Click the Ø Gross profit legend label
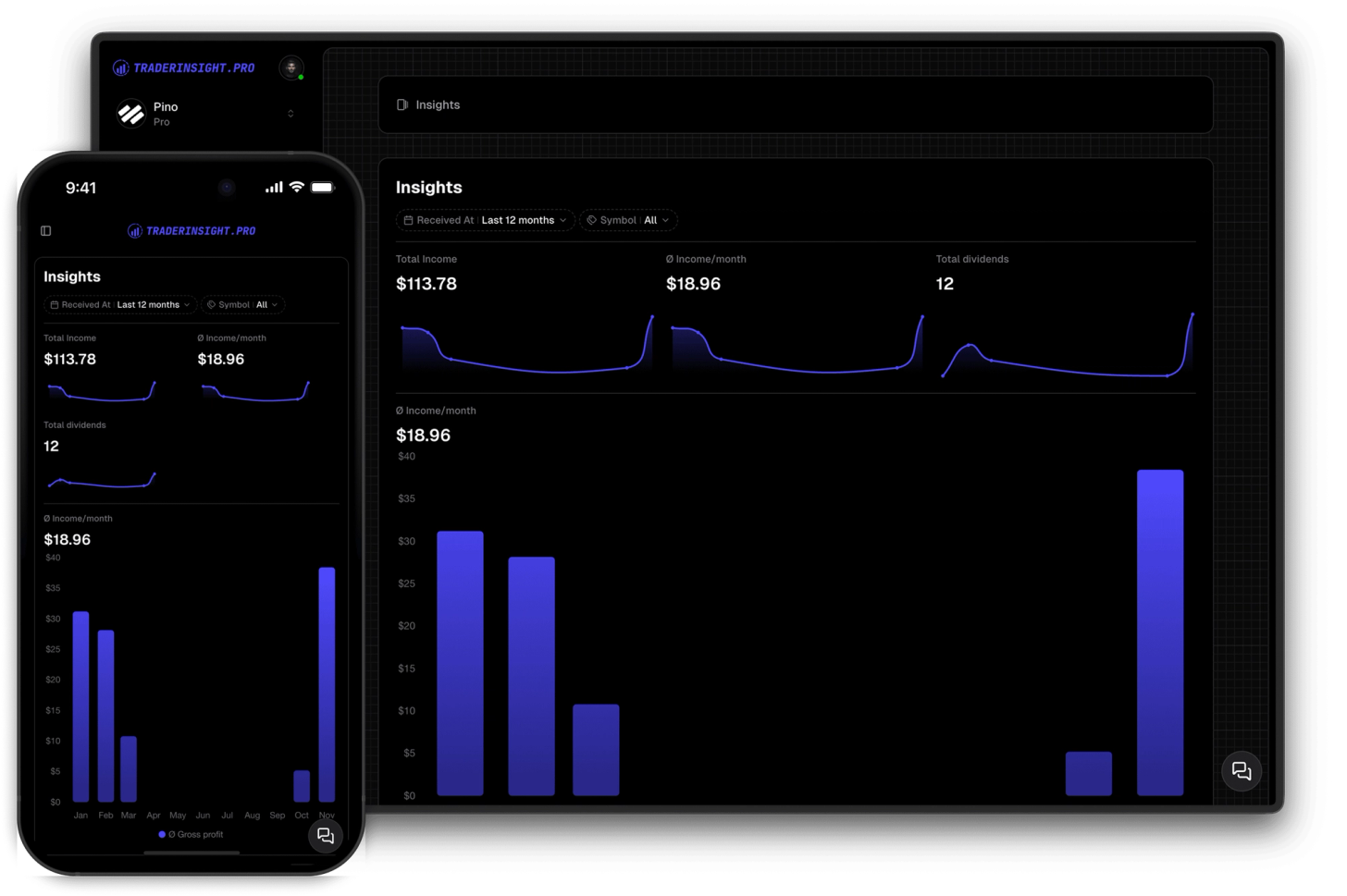Screen dimensions: 1347x896 192,834
